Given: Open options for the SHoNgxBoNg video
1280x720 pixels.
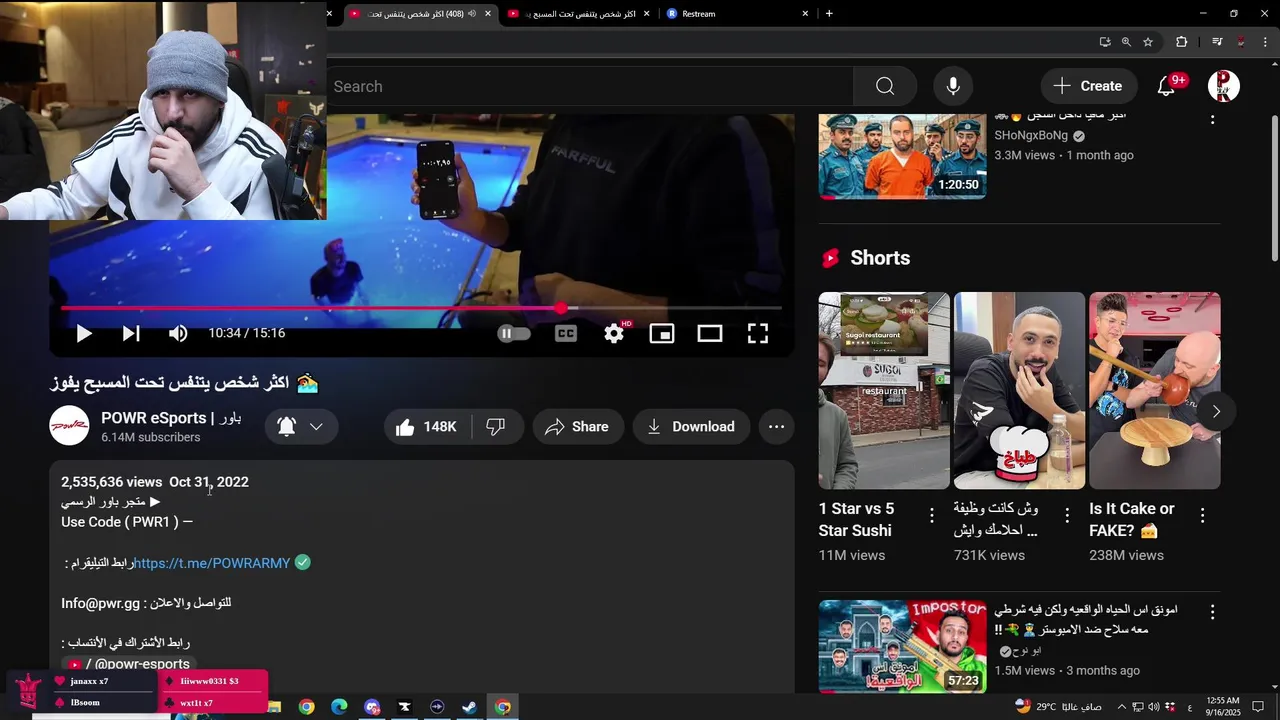Looking at the screenshot, I should tap(1213, 119).
